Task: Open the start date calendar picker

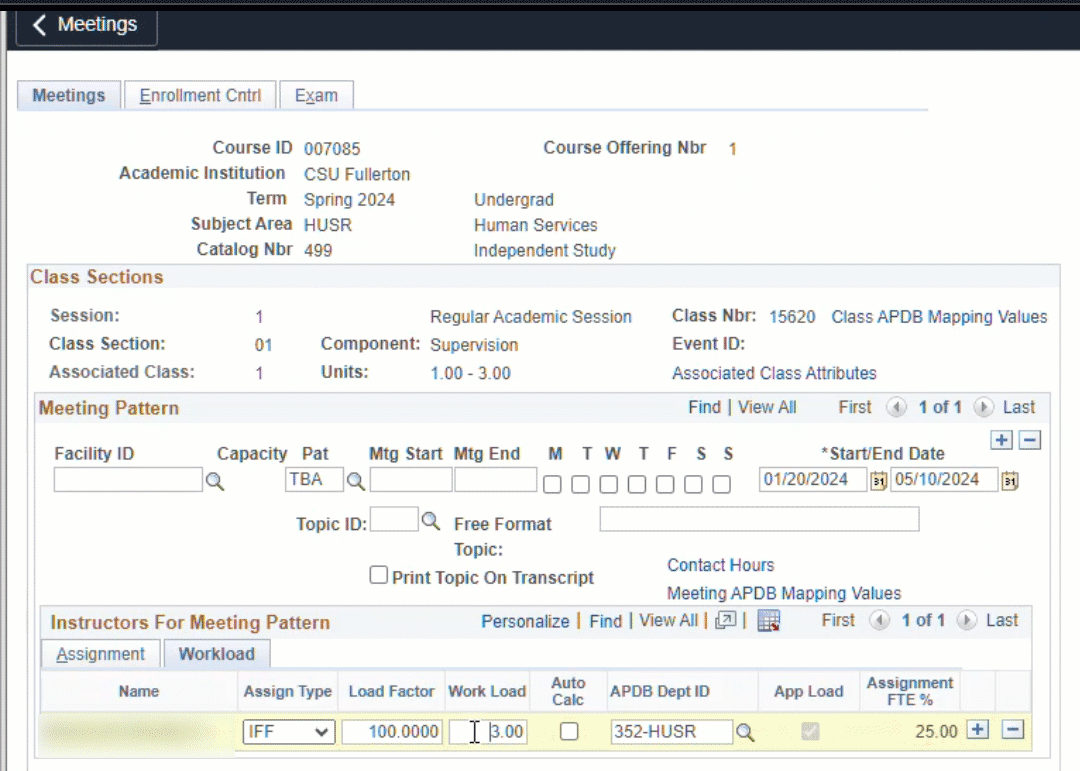Action: 879,481
